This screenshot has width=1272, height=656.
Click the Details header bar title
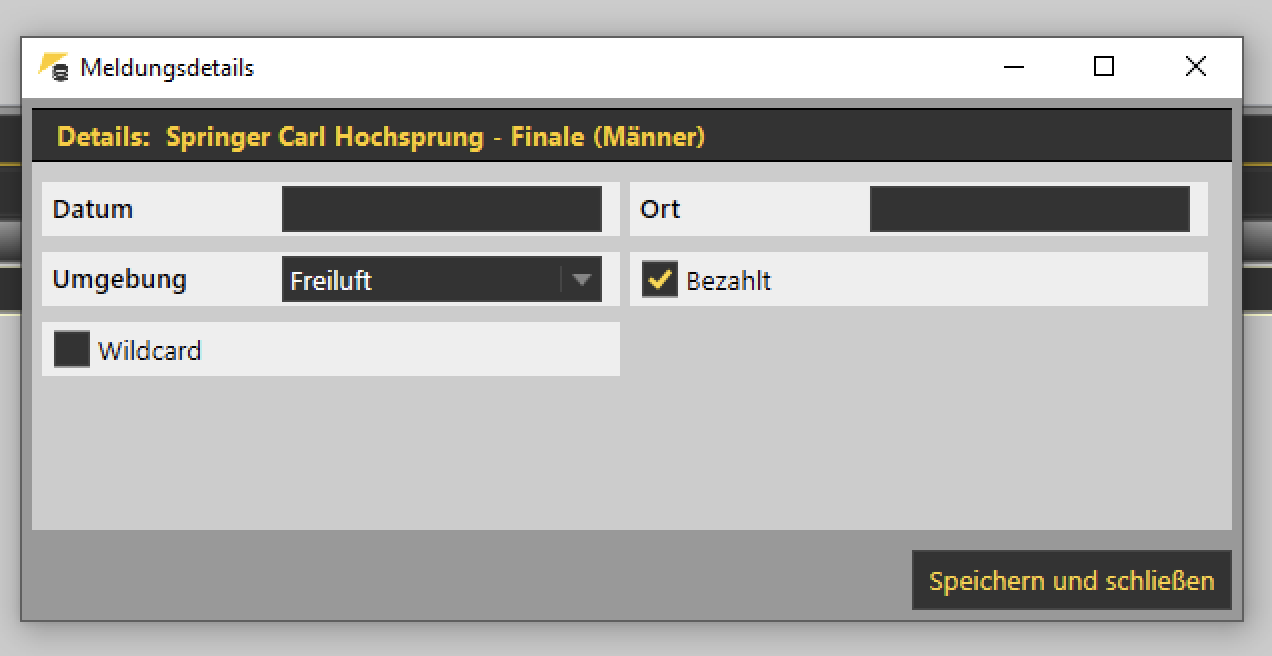click(381, 136)
